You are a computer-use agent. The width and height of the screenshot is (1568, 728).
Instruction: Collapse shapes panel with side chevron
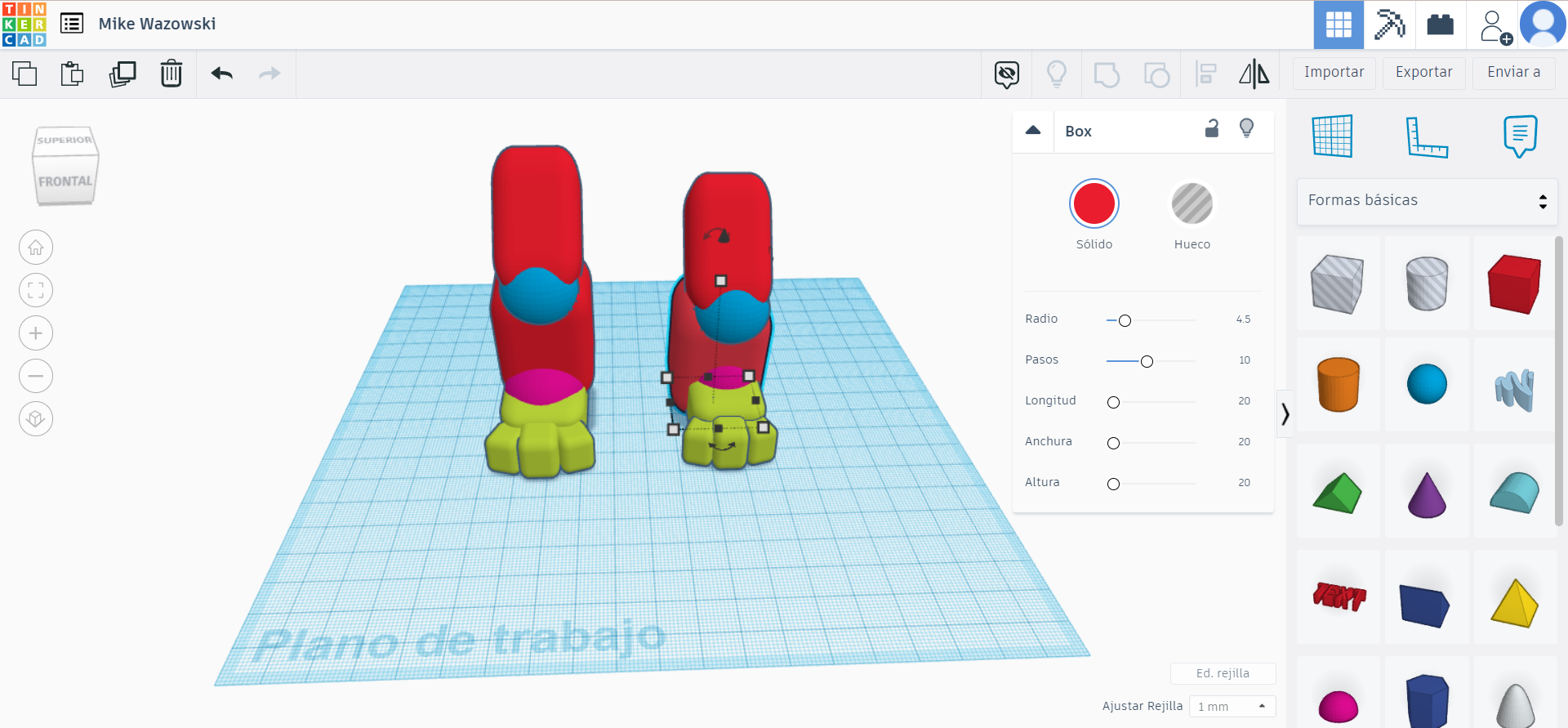click(1285, 414)
